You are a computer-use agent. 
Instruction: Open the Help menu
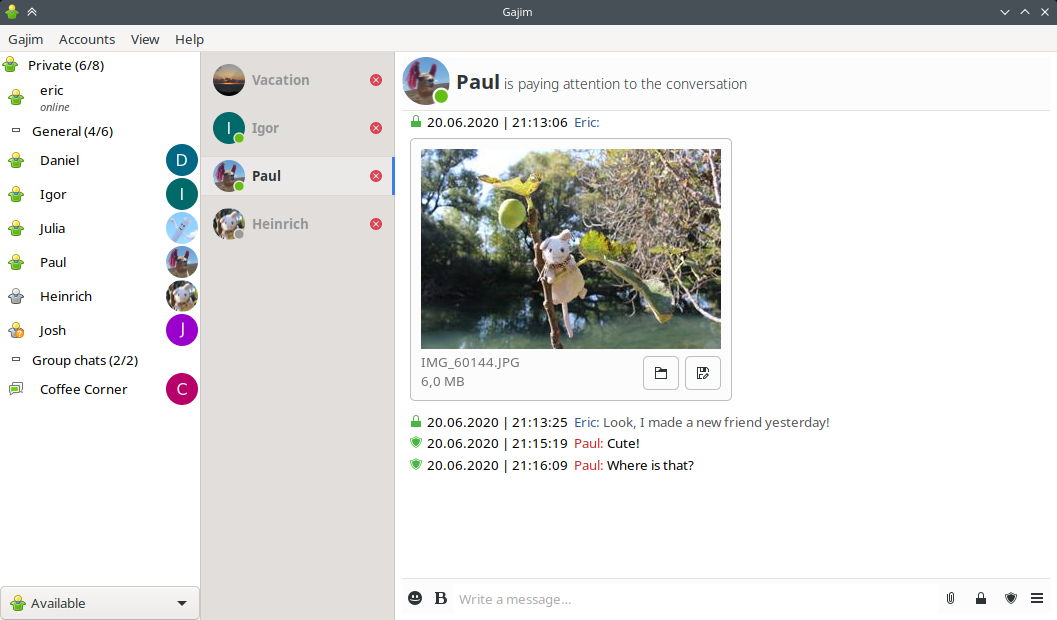click(x=189, y=39)
